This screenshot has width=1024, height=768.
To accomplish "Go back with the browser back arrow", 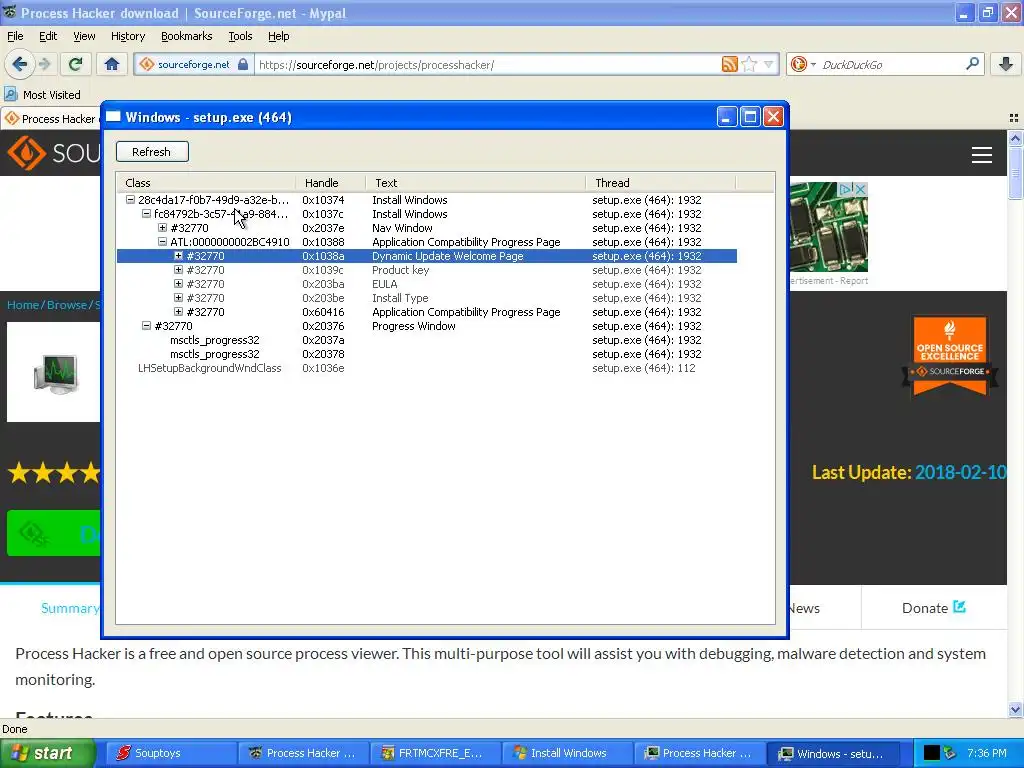I will [20, 64].
